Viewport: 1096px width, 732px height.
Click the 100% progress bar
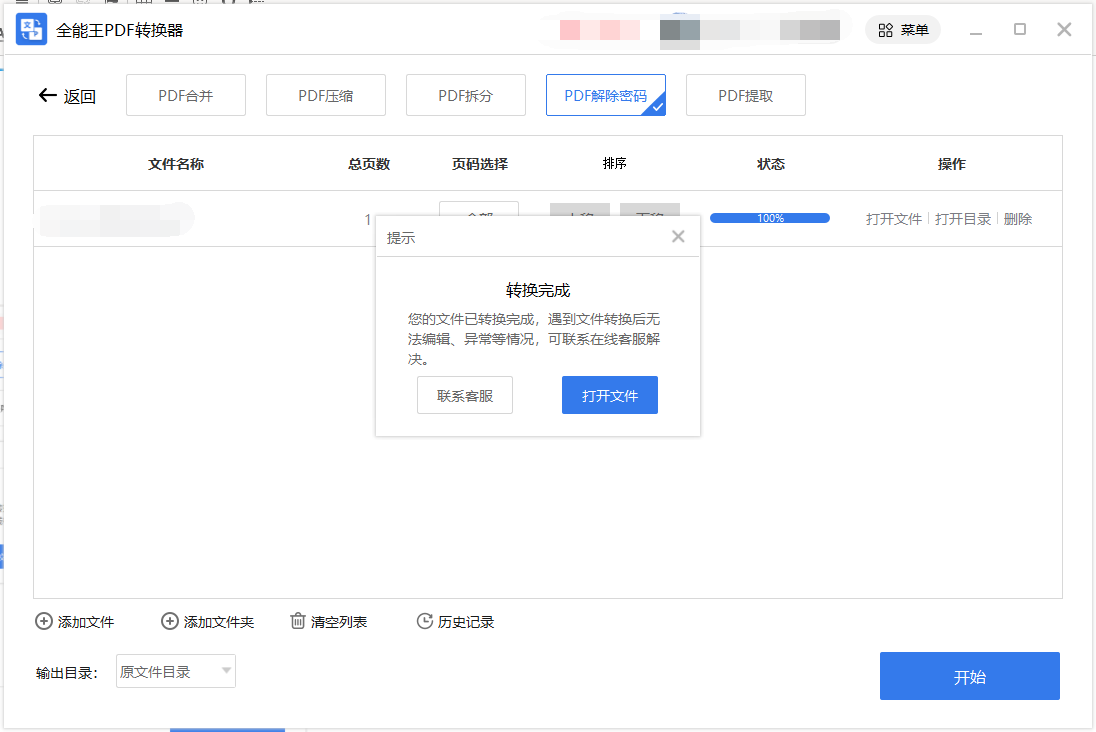769,217
